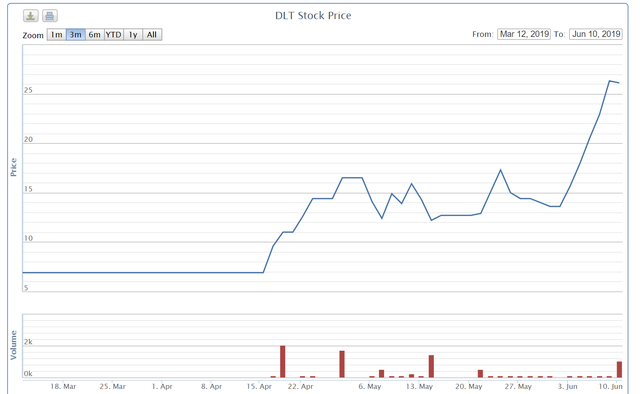Switch zoom to 6m
640x394 pixels.
tap(94, 35)
